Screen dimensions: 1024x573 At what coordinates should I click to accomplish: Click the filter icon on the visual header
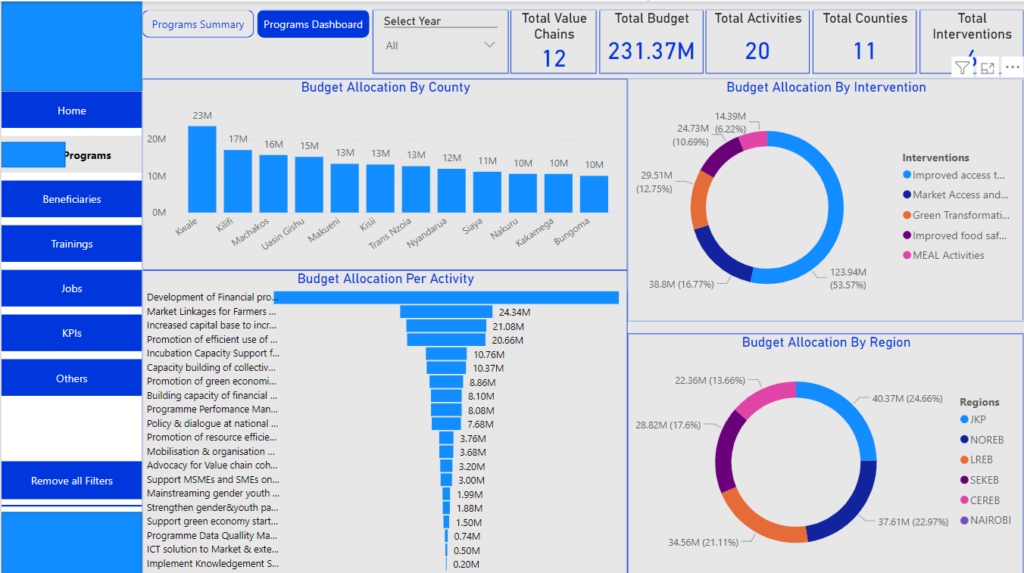pos(961,68)
